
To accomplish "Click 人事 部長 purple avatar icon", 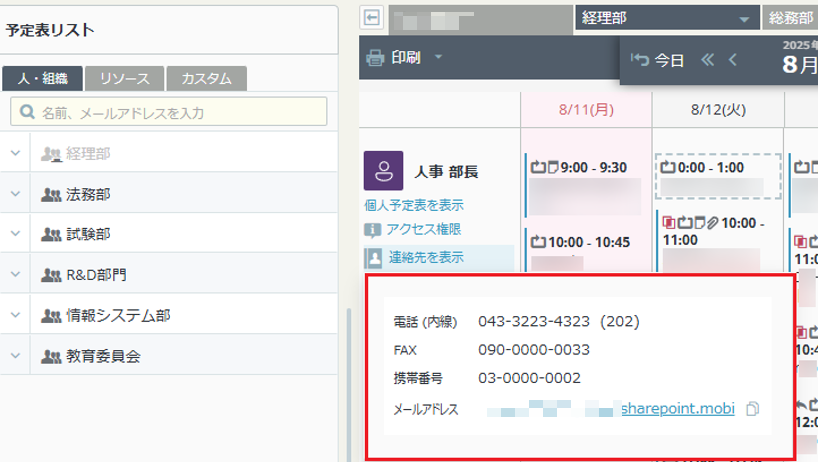I will coord(383,171).
